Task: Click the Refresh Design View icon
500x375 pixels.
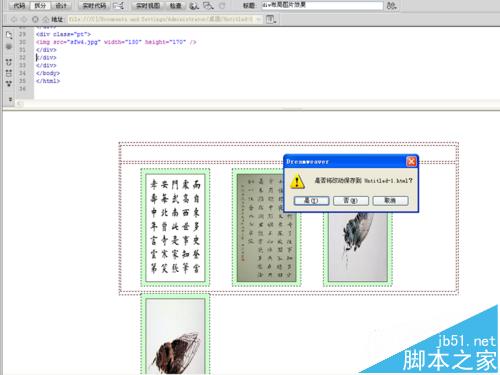Action: click(222, 6)
